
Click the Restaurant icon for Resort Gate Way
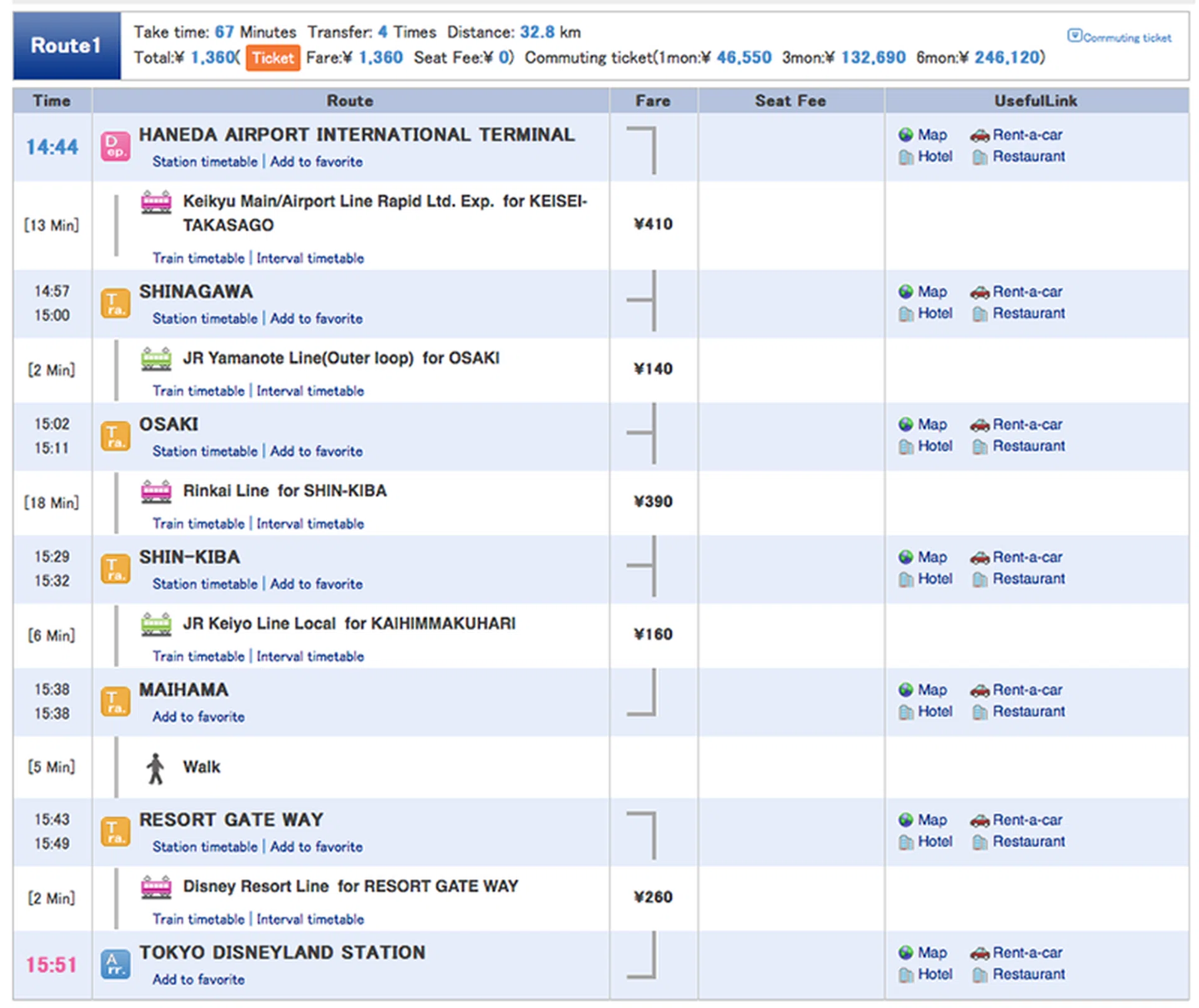tap(979, 842)
